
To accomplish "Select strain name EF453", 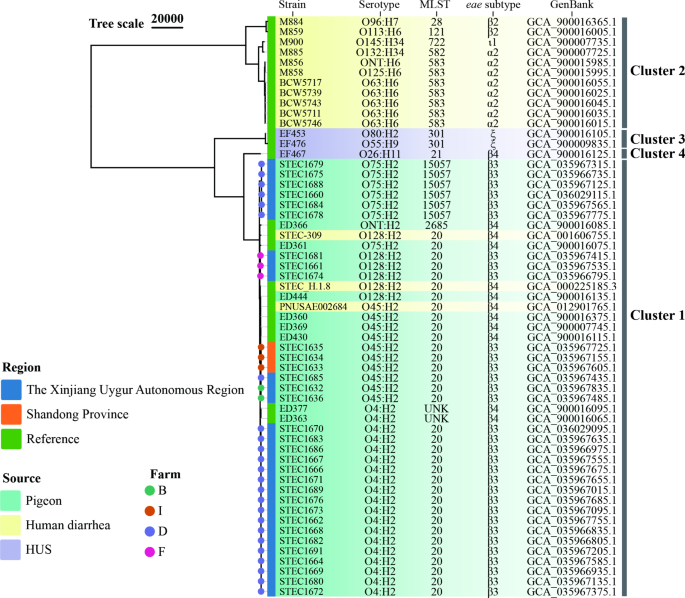I will point(292,134).
